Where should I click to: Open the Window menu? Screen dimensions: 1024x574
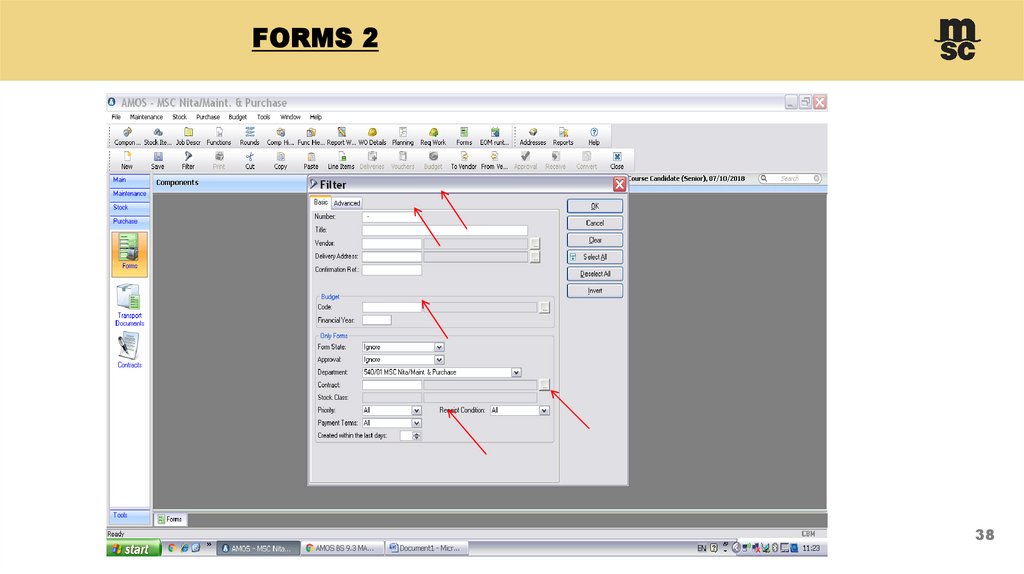point(290,118)
